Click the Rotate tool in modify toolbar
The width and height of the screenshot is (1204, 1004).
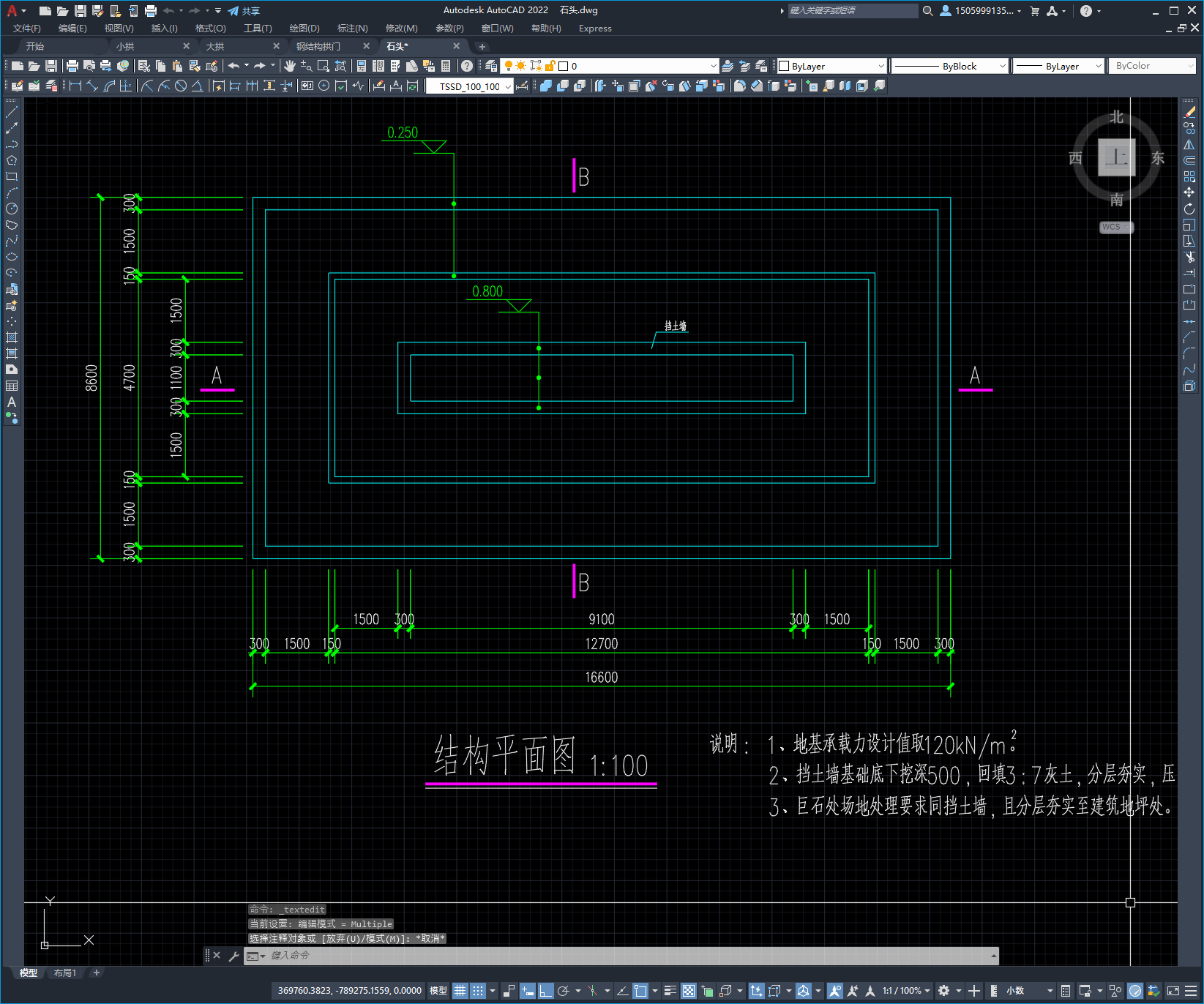tap(1189, 209)
